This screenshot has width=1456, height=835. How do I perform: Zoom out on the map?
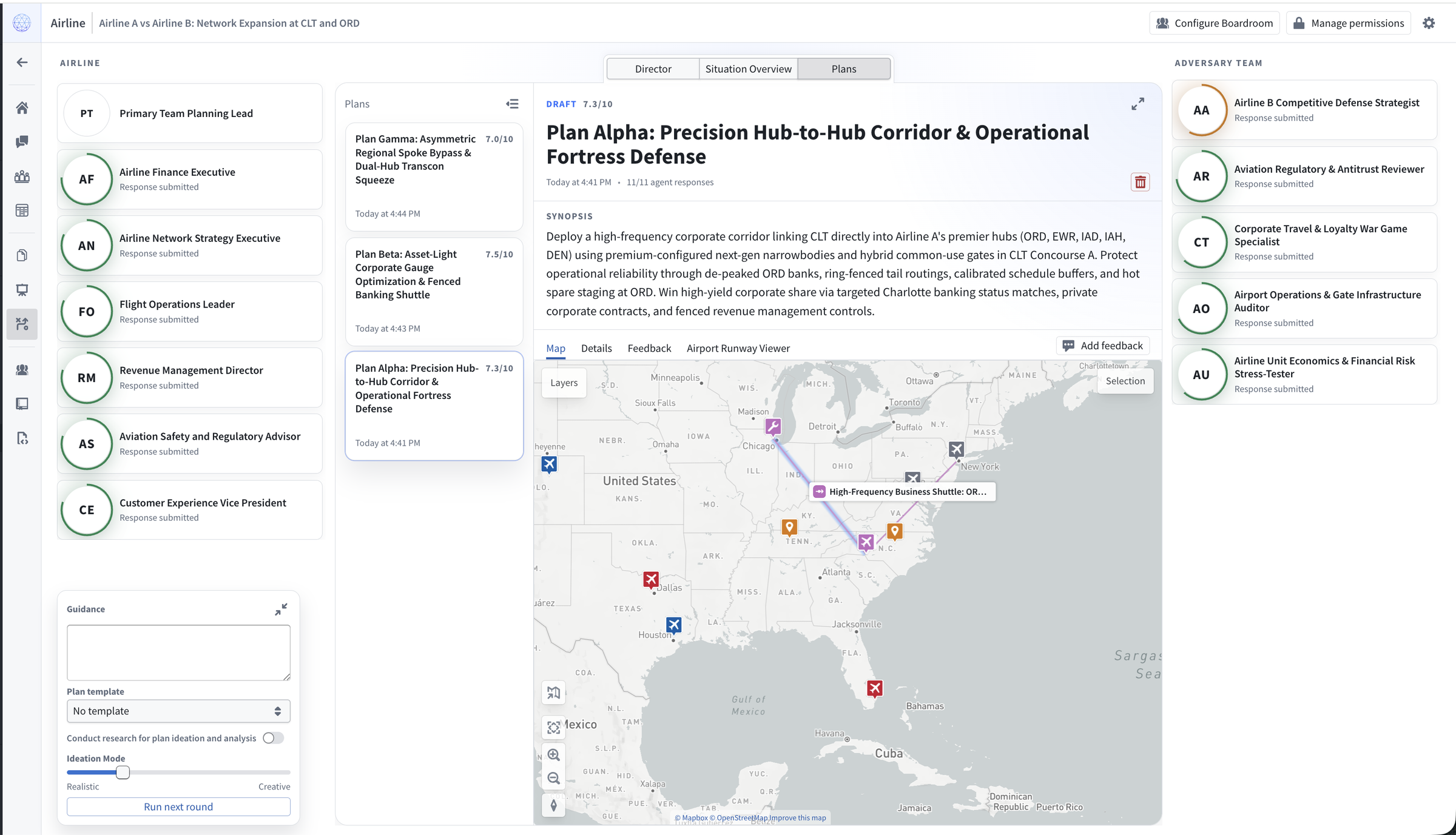click(553, 778)
